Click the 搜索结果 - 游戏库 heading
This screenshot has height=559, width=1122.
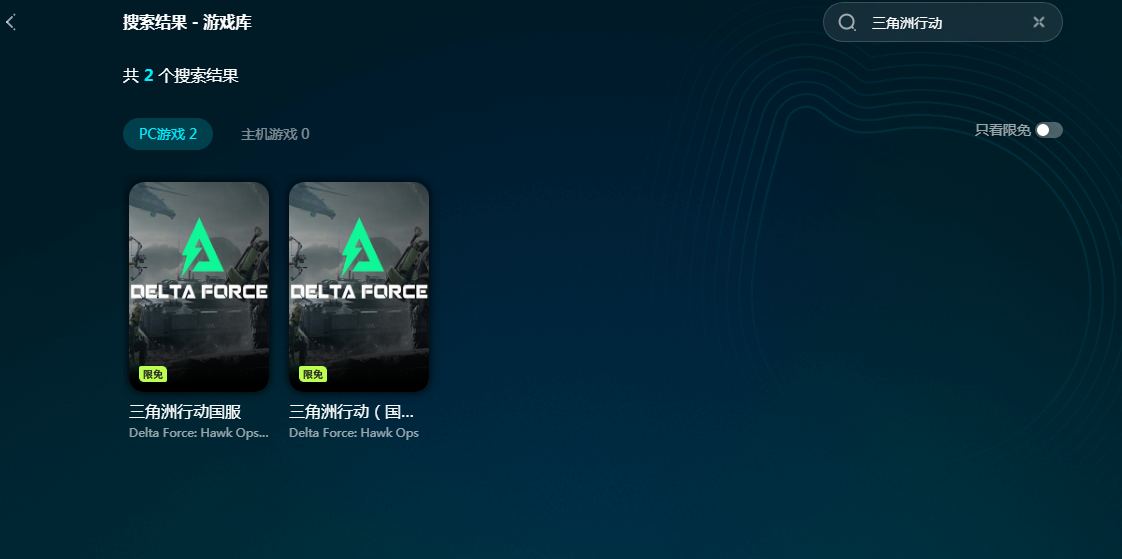(x=187, y=22)
